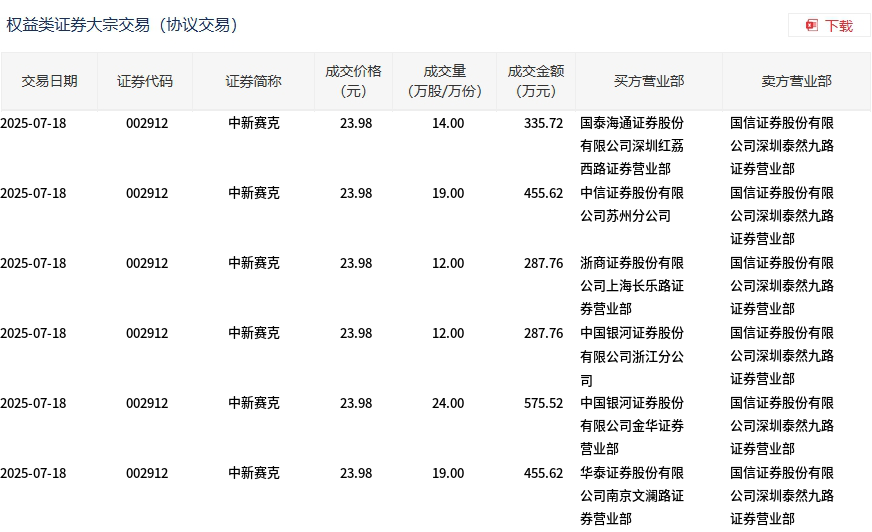Click buyer 华泰证券 南京文澜路 cell
Viewport: 872px width, 532px height.
coord(632,496)
